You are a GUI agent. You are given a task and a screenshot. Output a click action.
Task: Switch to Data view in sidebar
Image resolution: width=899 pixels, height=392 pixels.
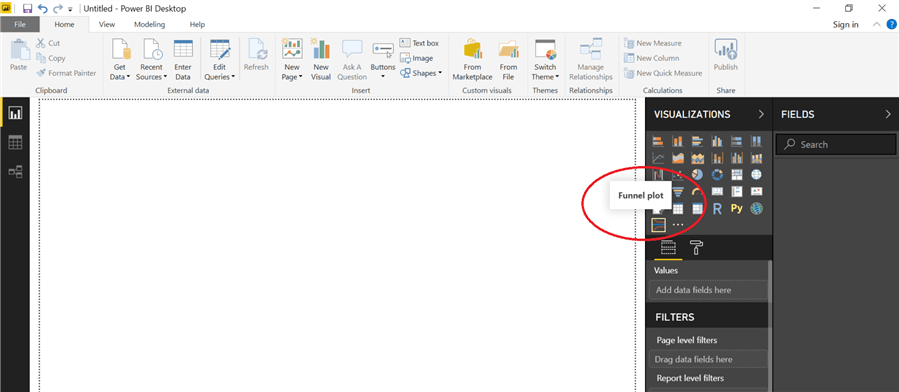click(x=15, y=143)
